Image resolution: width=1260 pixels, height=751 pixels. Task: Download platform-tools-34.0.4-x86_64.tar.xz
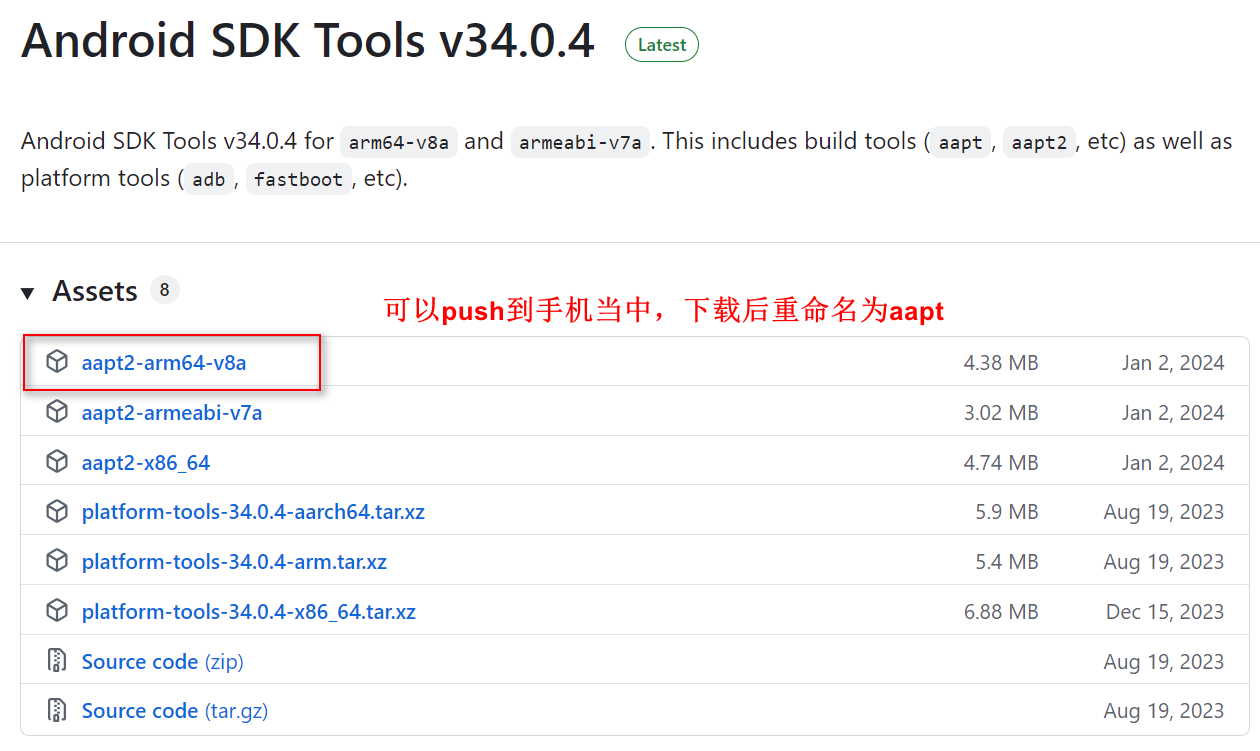pos(249,611)
